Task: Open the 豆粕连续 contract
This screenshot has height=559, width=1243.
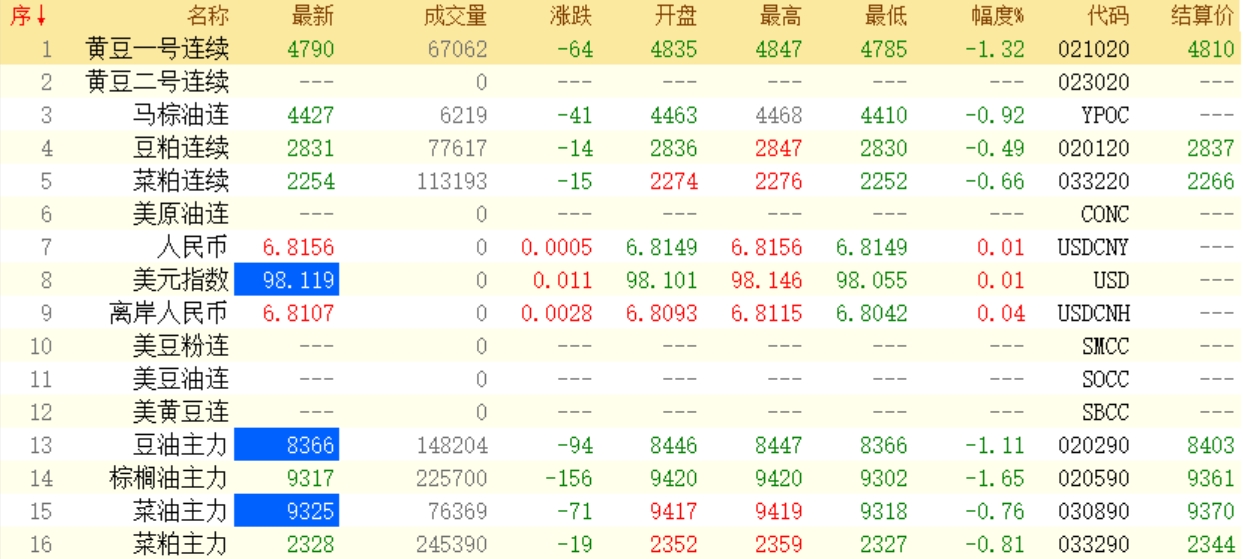Action: point(181,148)
